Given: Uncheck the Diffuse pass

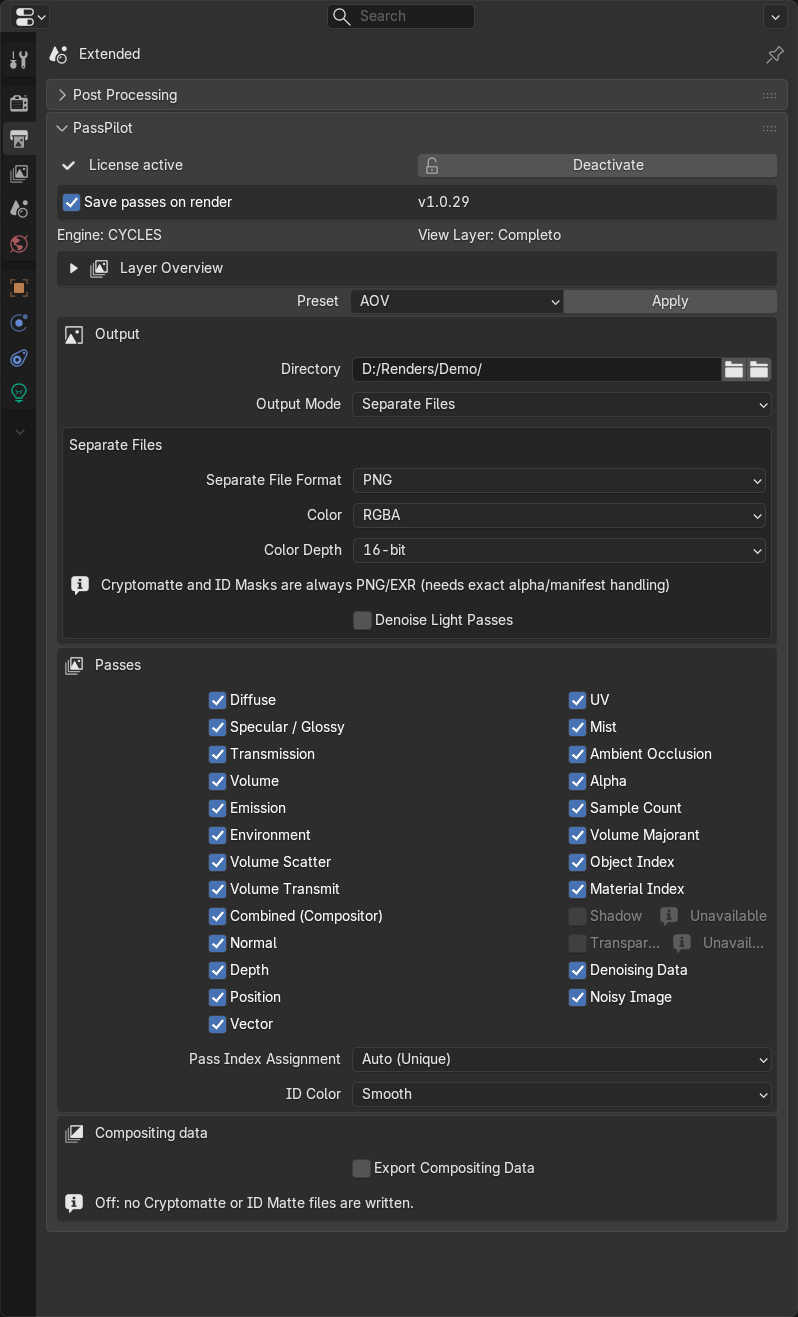Looking at the screenshot, I should pyautogui.click(x=217, y=700).
